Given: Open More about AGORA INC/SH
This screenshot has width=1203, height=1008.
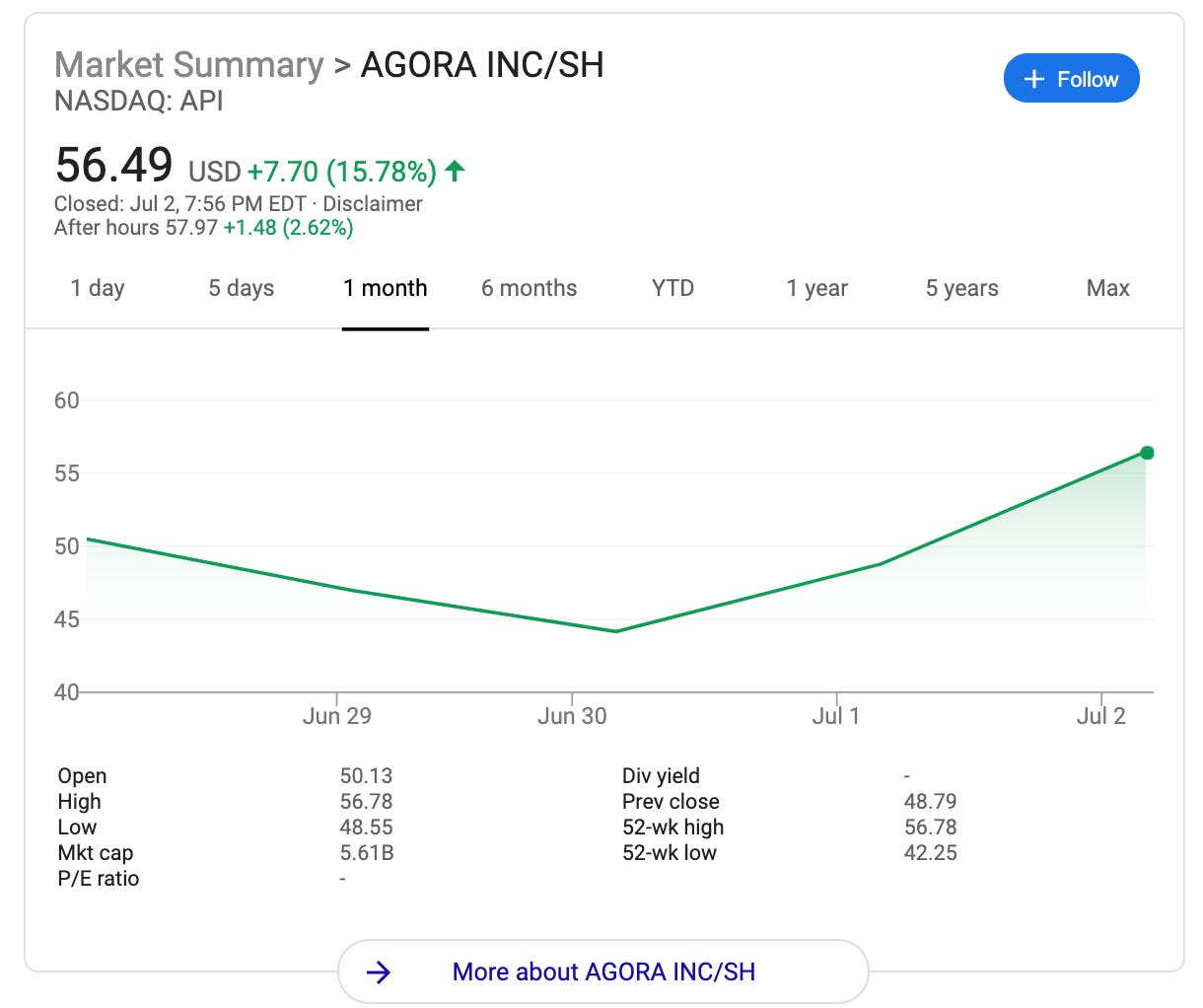Looking at the screenshot, I should tap(603, 972).
